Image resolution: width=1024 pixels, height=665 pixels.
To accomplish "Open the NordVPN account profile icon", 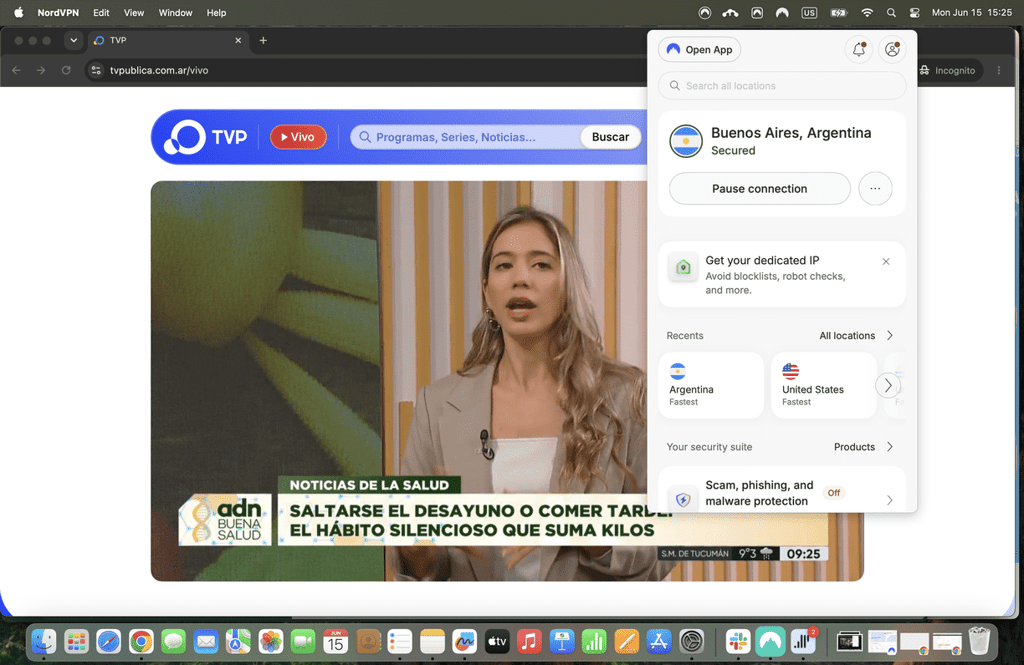I will point(892,50).
